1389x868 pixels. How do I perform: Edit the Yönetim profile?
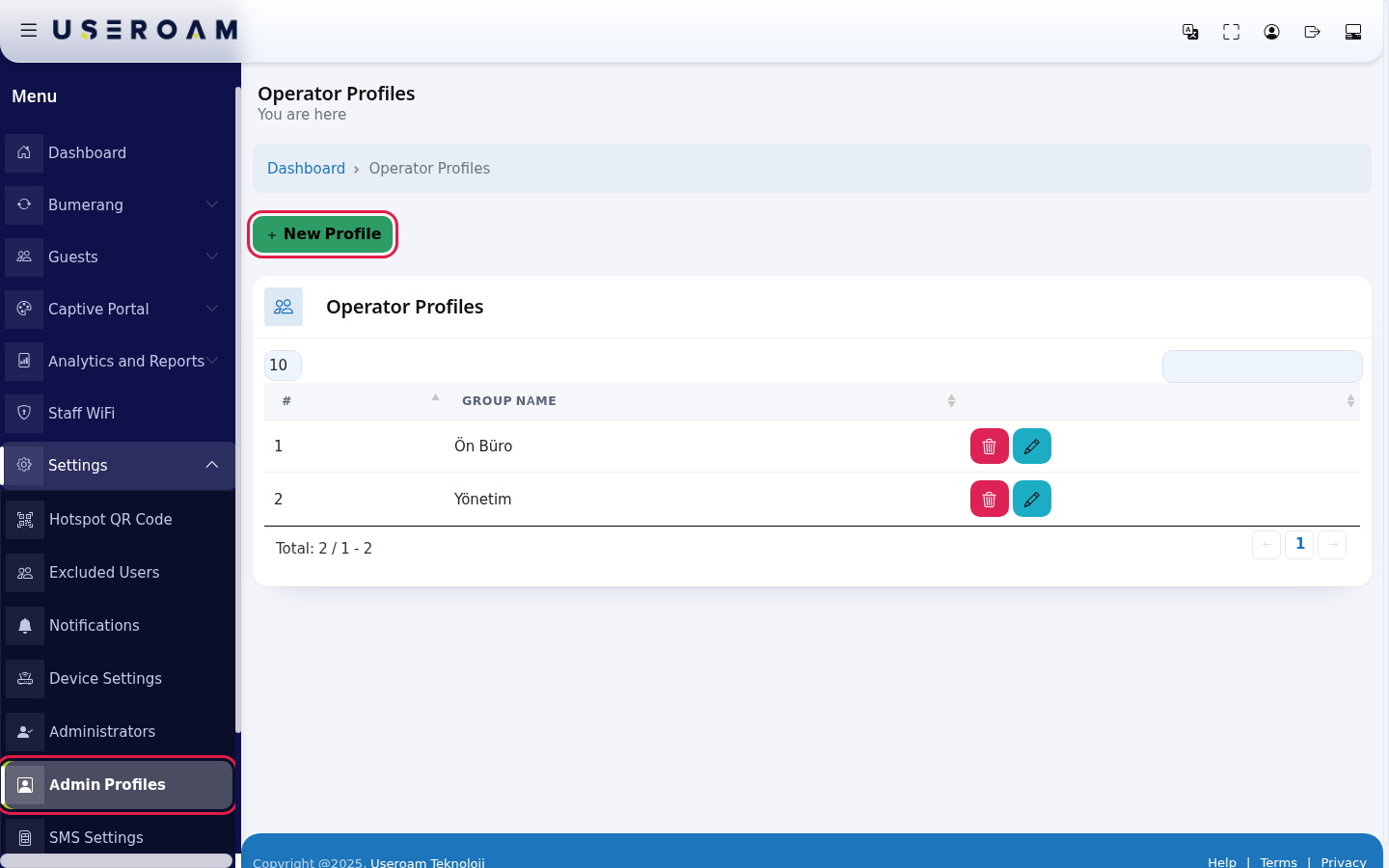click(1031, 499)
